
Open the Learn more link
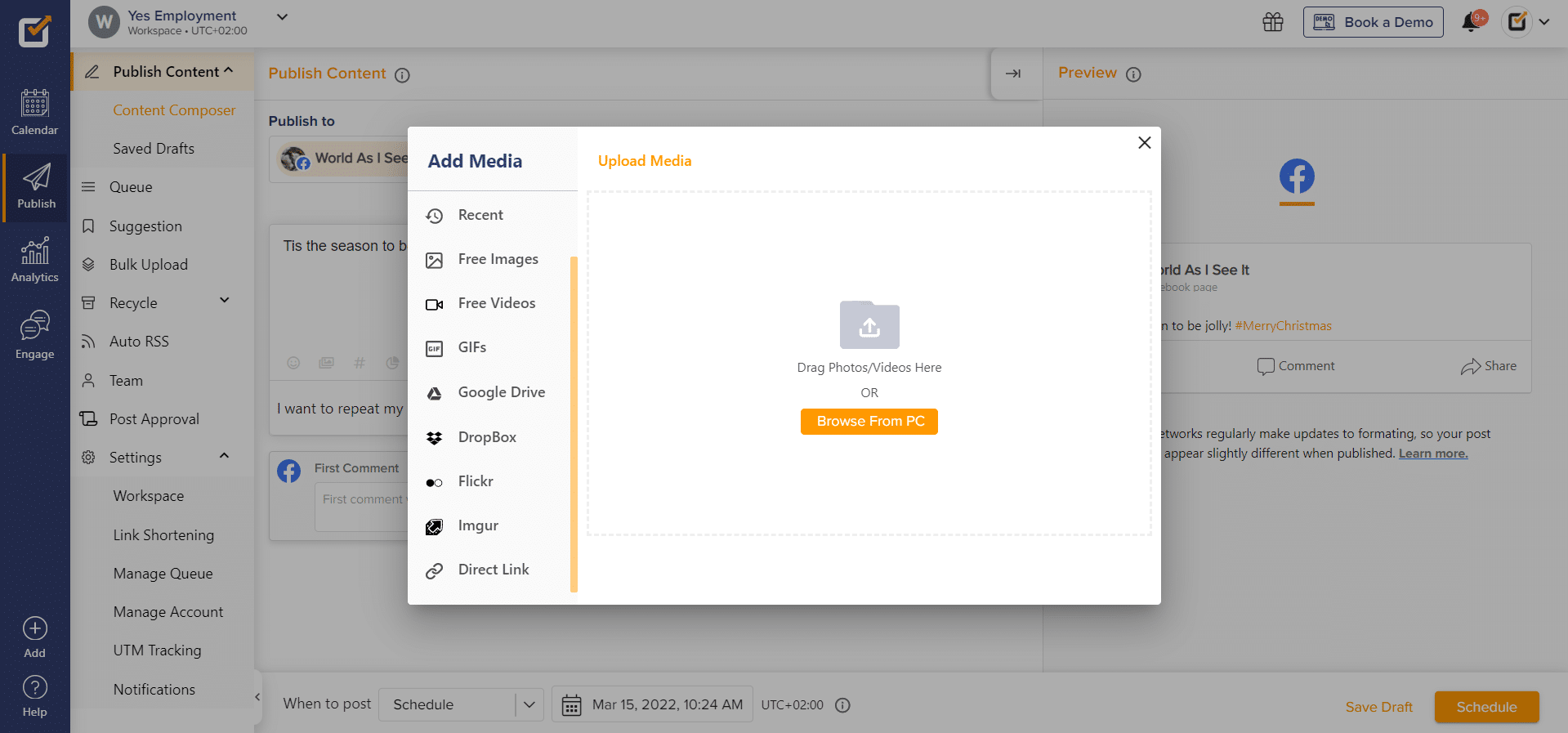(1433, 454)
